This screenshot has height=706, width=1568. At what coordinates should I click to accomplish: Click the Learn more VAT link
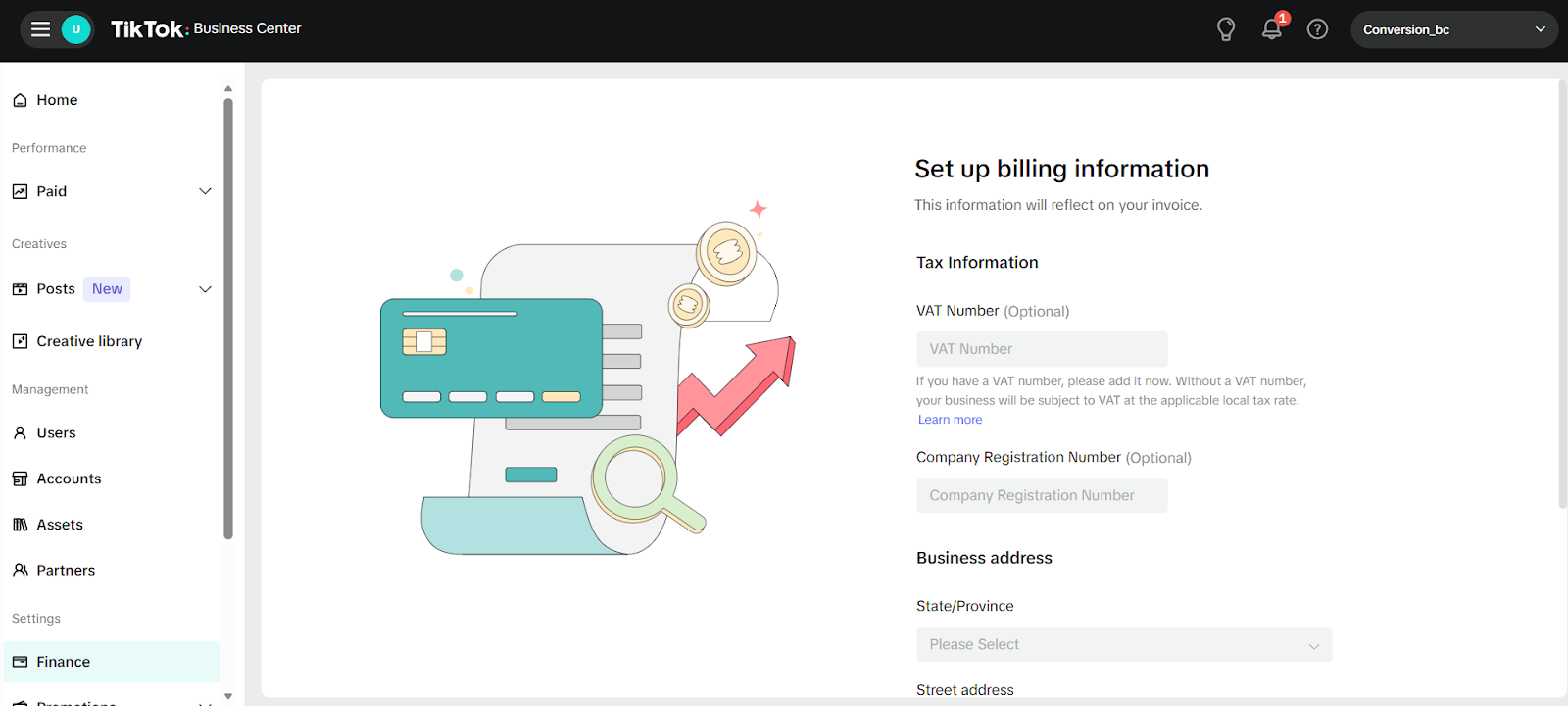tap(950, 420)
